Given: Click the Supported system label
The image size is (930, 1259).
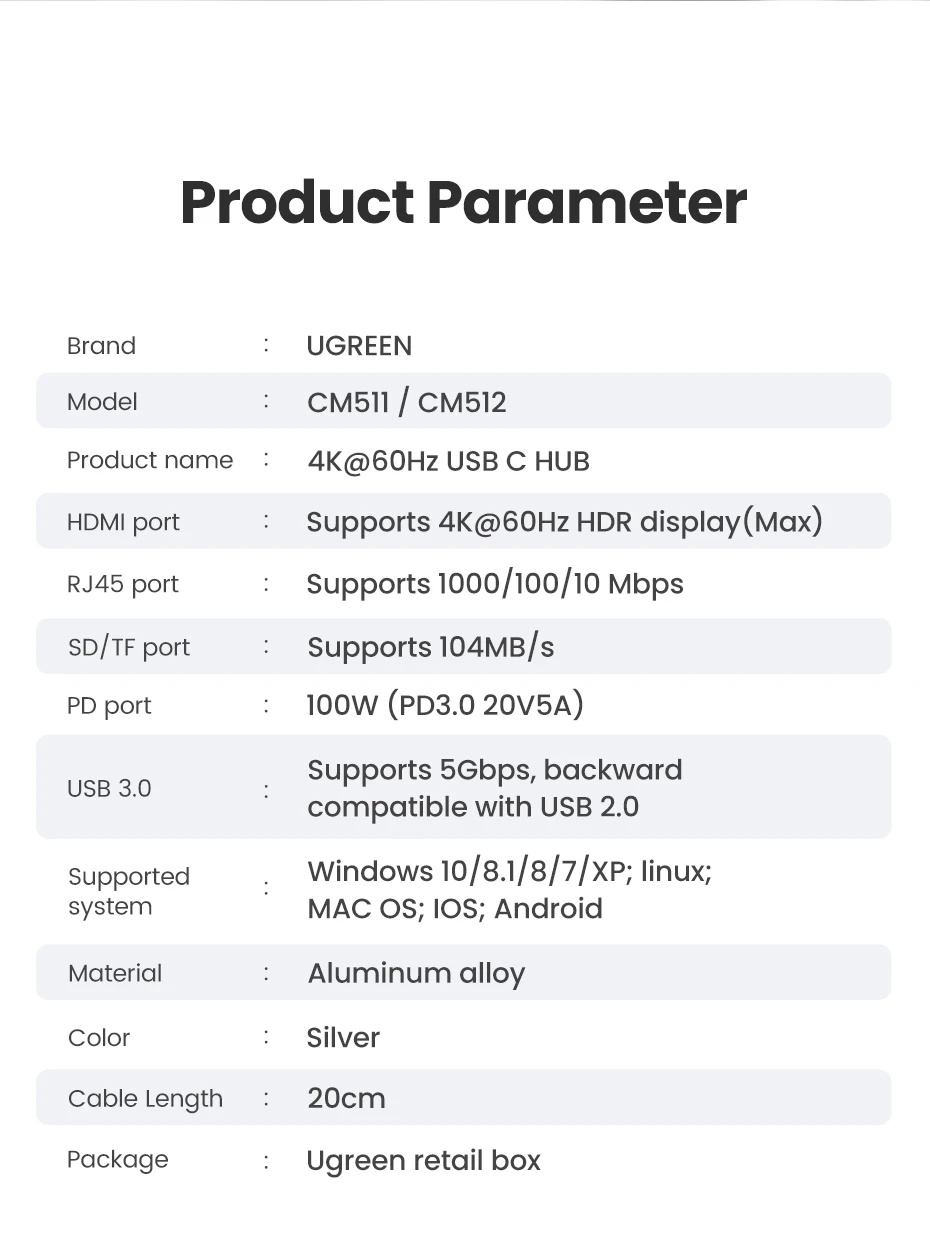Looking at the screenshot, I should pos(128,891).
